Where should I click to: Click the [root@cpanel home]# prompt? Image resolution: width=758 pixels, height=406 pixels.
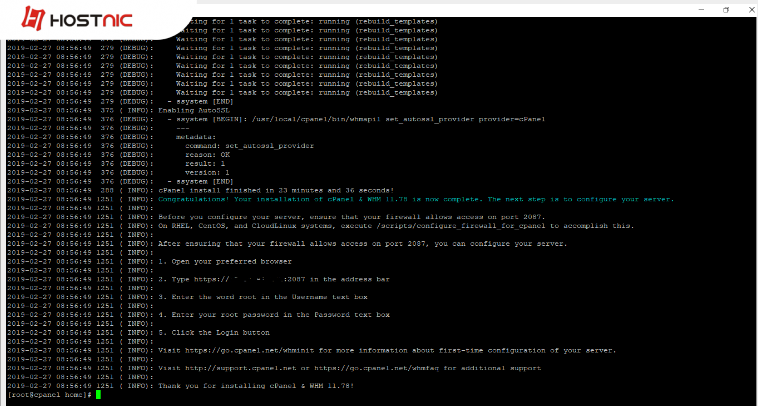click(50, 395)
